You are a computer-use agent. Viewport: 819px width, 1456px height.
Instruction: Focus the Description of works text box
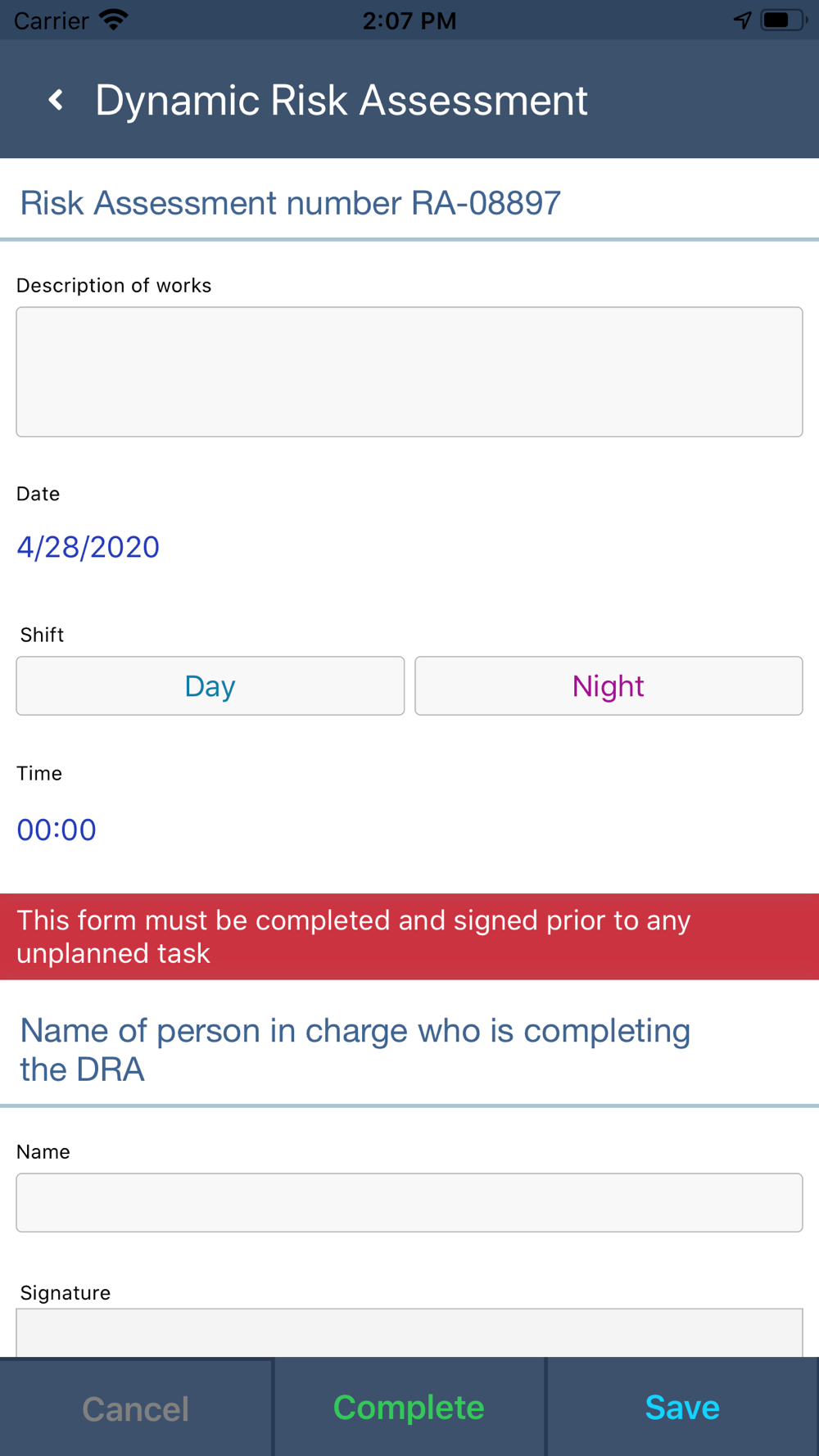(x=409, y=372)
